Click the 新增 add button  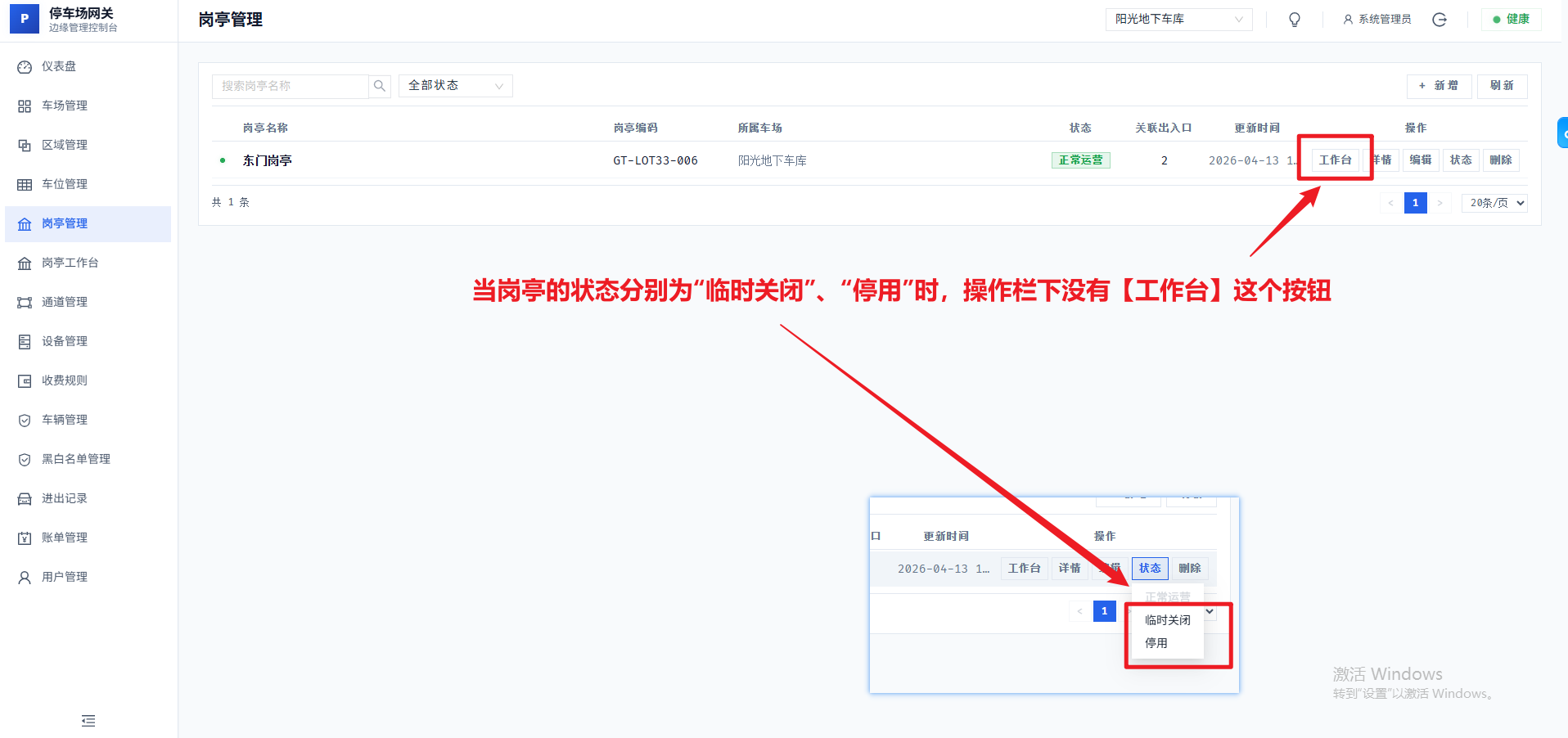coord(1439,86)
